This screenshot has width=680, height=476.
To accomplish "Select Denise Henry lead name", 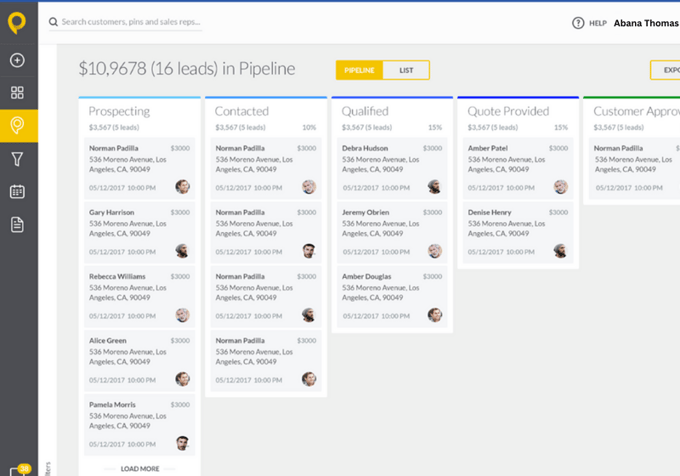I will tap(490, 212).
